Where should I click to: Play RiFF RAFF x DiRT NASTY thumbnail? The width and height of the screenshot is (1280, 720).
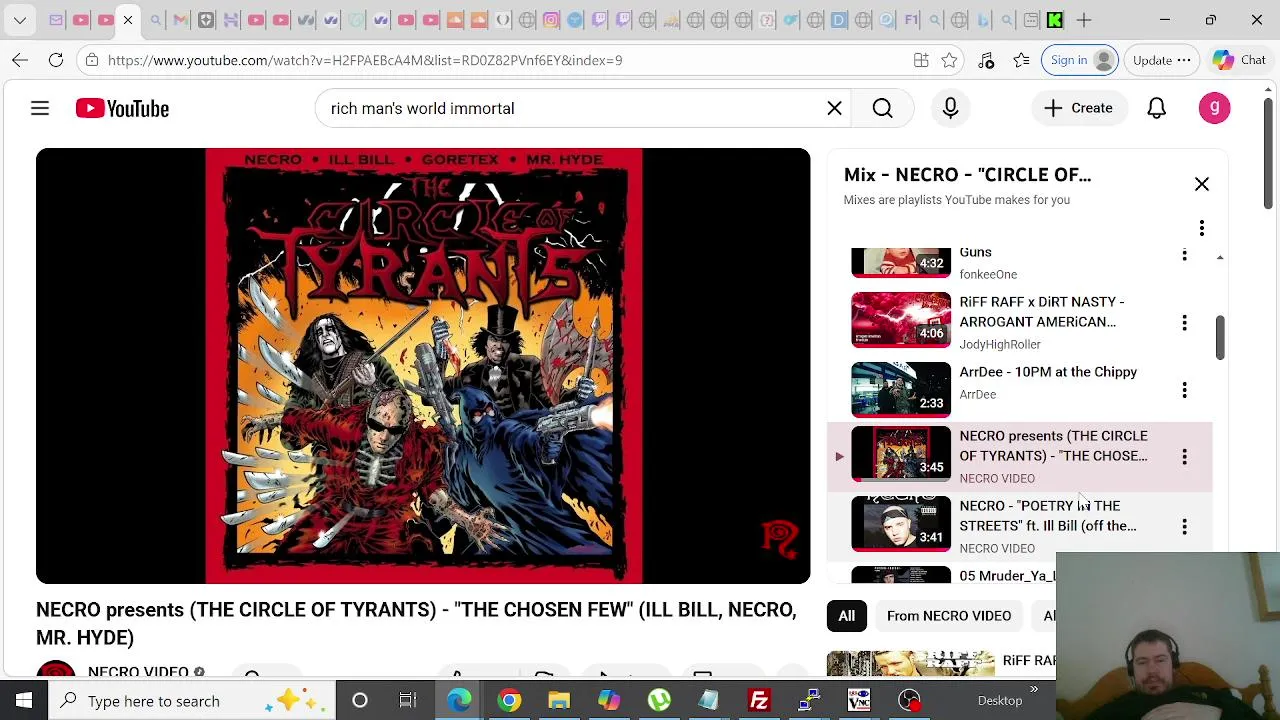tap(900, 319)
